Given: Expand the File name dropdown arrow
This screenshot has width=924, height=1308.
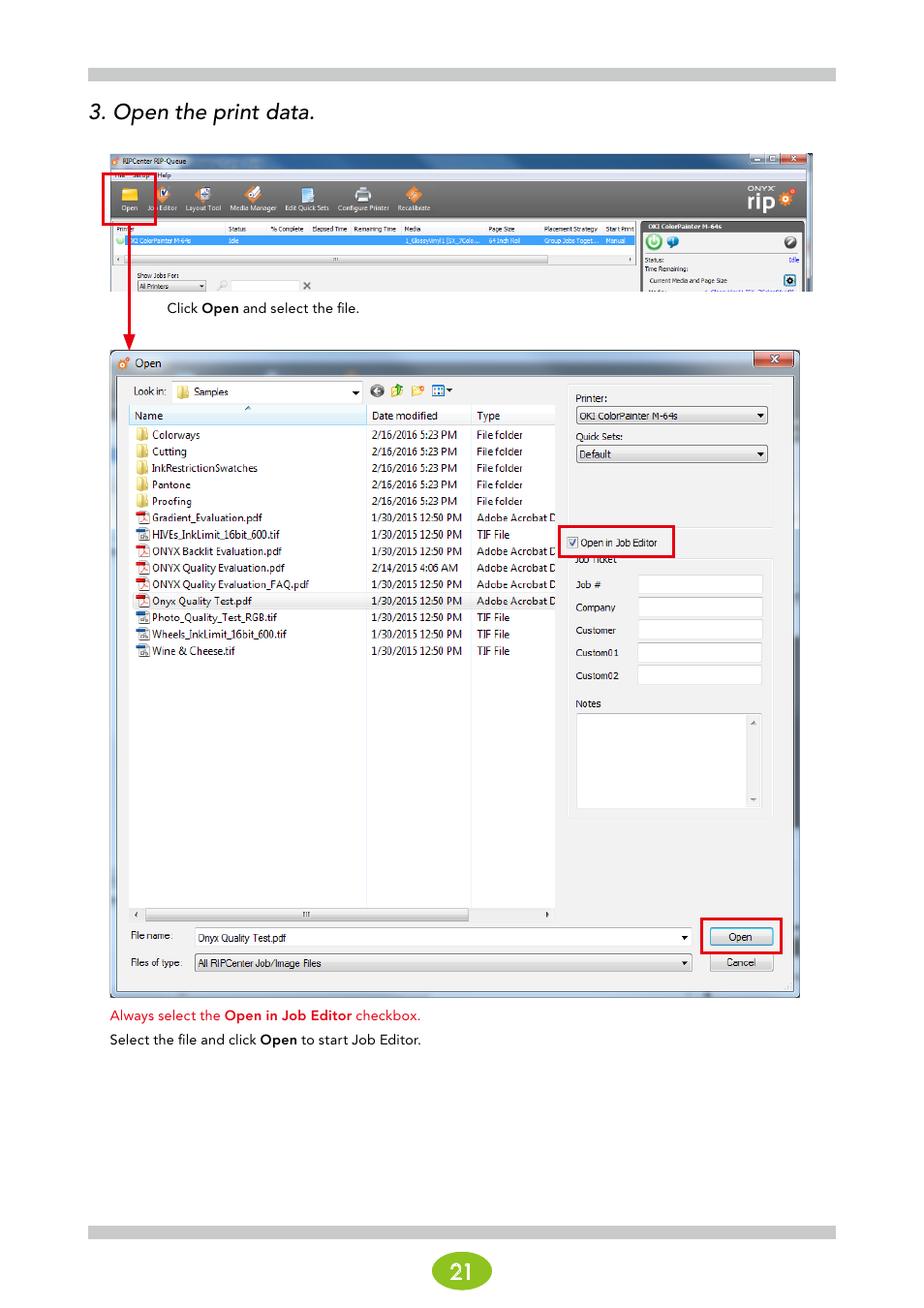Looking at the screenshot, I should click(684, 938).
